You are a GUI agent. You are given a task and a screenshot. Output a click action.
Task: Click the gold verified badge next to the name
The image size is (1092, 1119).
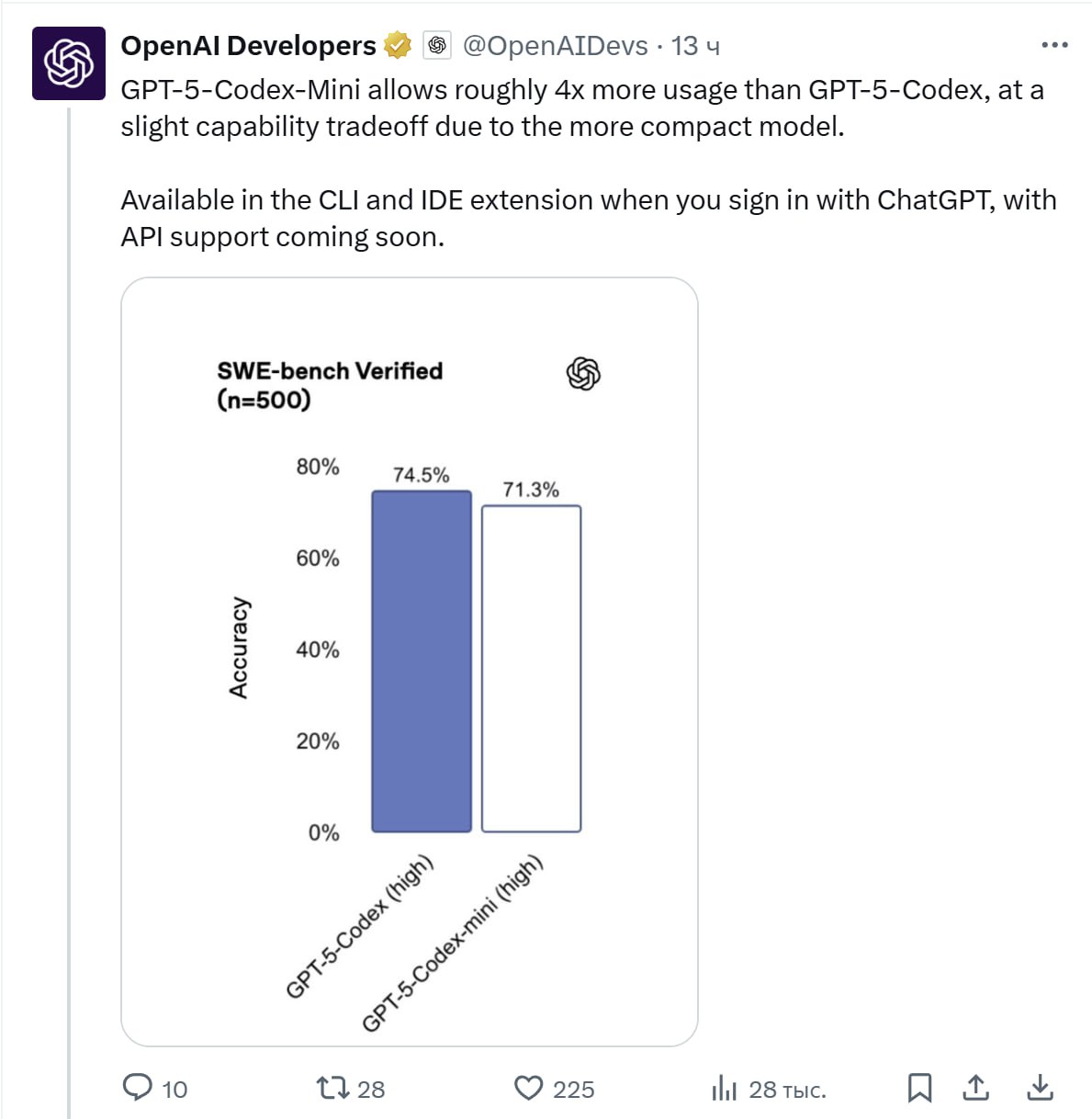click(x=395, y=45)
